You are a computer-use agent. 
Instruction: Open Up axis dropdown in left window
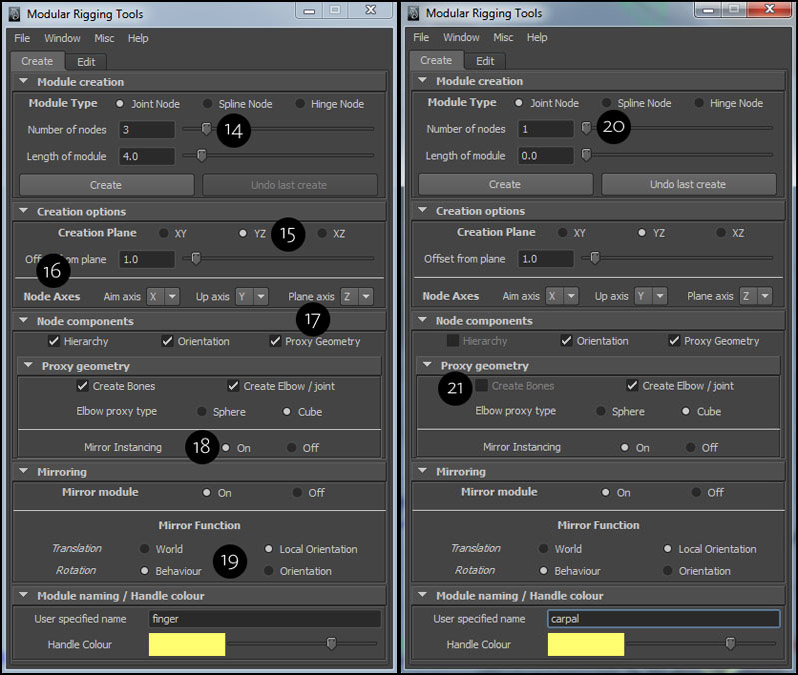point(251,296)
